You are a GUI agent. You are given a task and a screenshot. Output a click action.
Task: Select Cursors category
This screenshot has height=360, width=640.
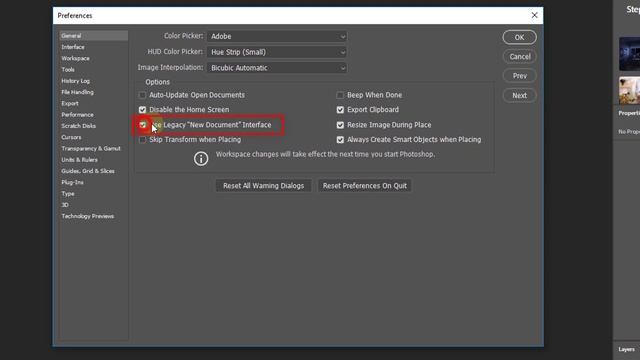(71, 137)
